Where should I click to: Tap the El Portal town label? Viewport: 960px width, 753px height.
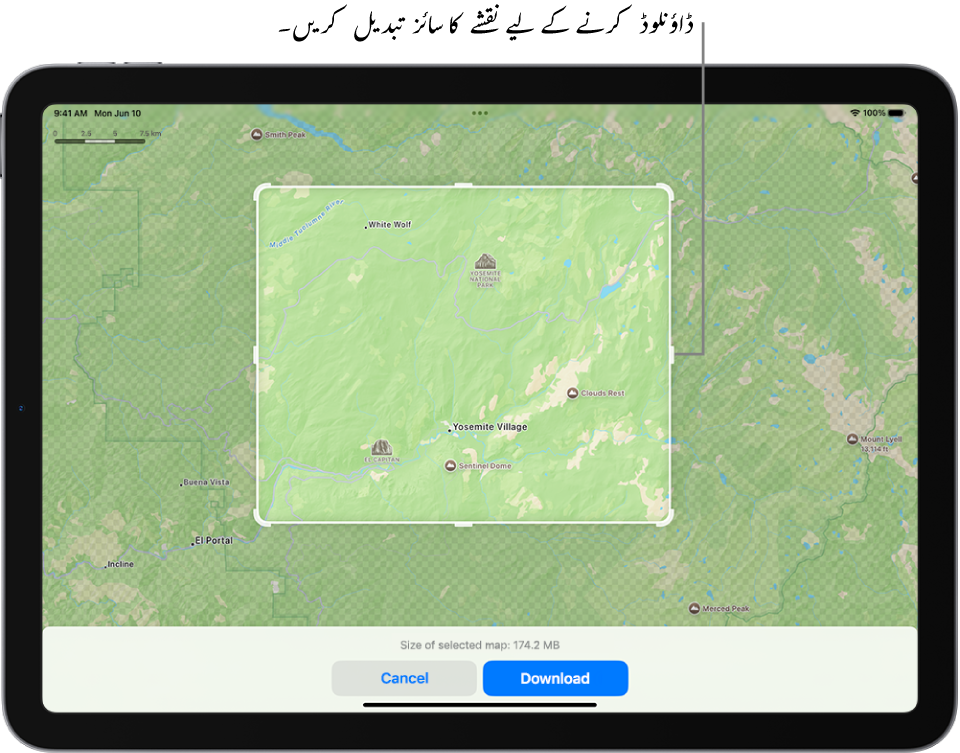(x=214, y=541)
